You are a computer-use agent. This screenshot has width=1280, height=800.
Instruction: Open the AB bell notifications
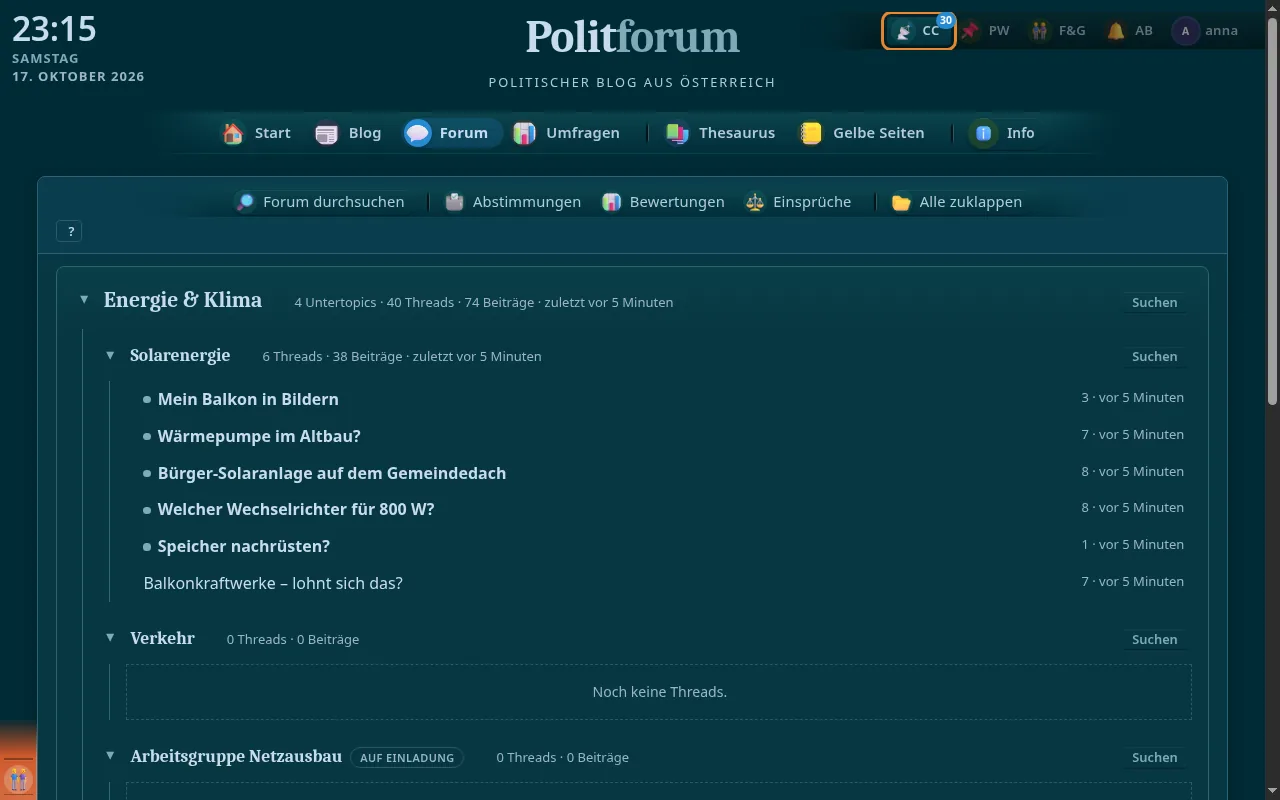tap(1130, 31)
